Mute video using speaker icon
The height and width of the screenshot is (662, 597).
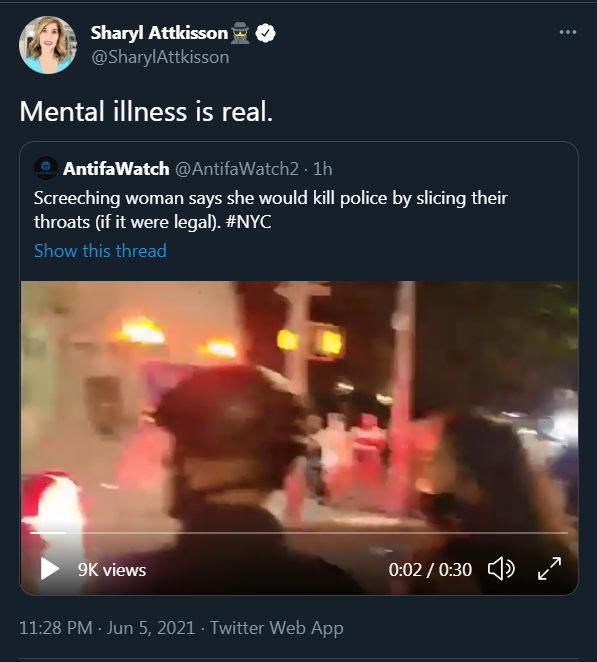coord(501,569)
